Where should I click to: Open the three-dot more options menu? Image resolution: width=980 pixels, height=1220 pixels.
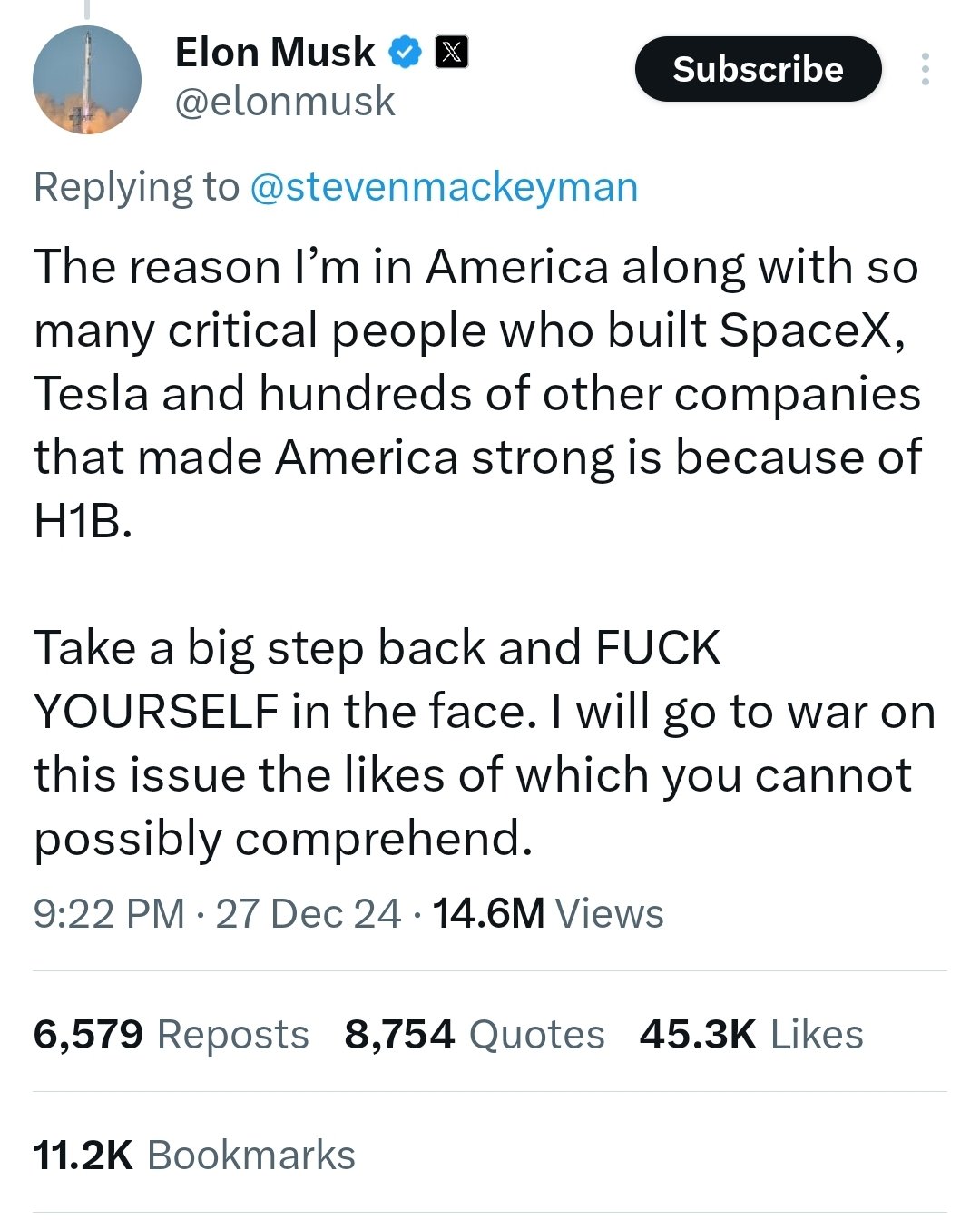pos(925,69)
